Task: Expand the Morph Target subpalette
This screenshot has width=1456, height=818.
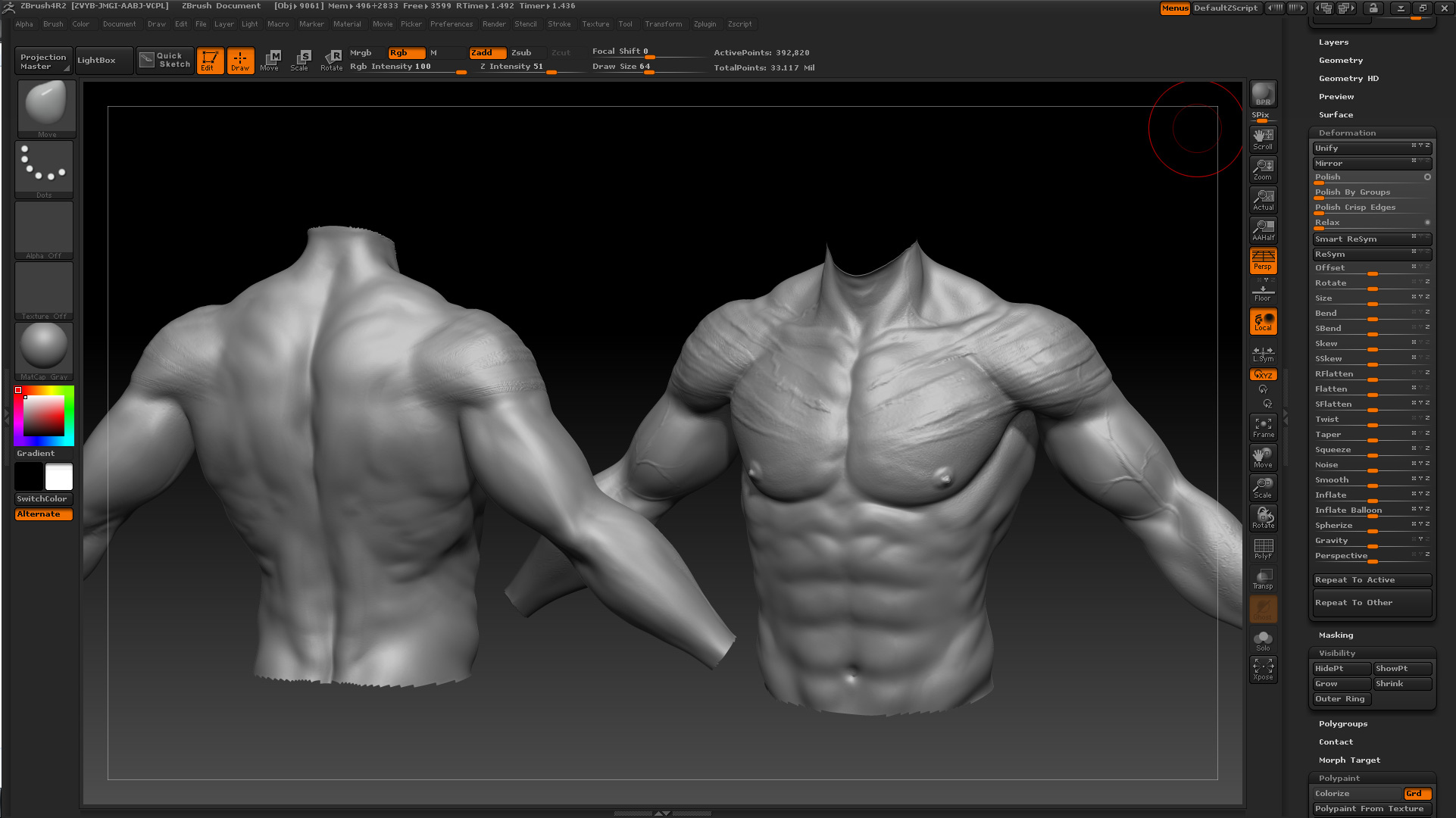Action: coord(1349,760)
